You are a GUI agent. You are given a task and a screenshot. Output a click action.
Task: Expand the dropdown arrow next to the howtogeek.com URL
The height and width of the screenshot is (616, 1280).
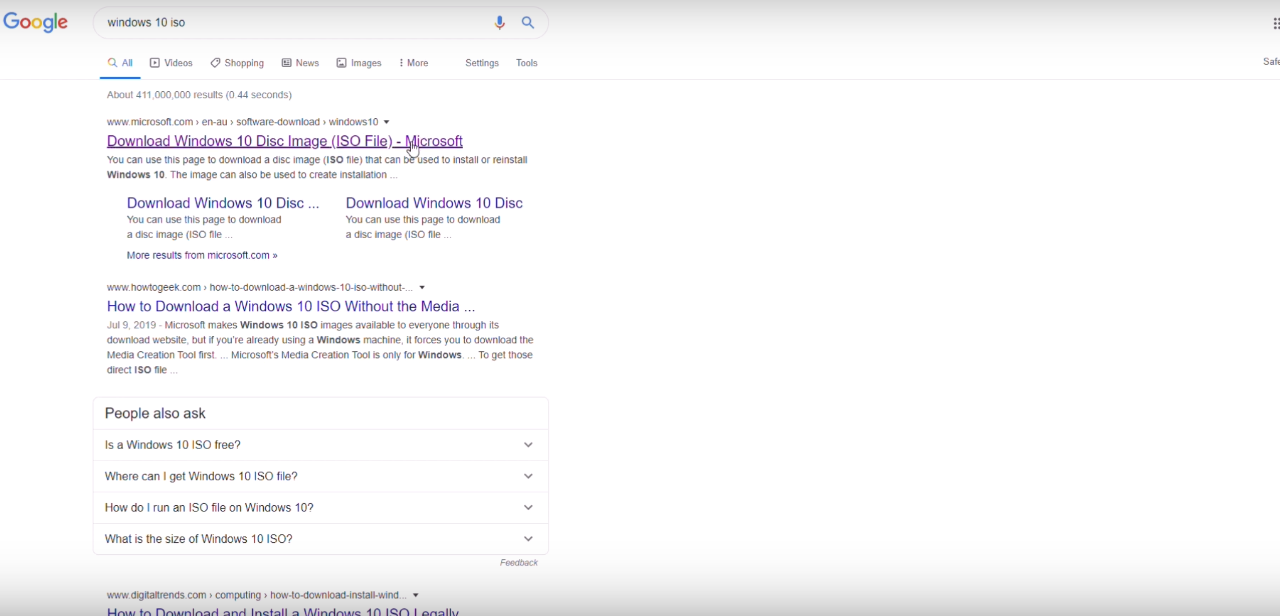point(422,288)
